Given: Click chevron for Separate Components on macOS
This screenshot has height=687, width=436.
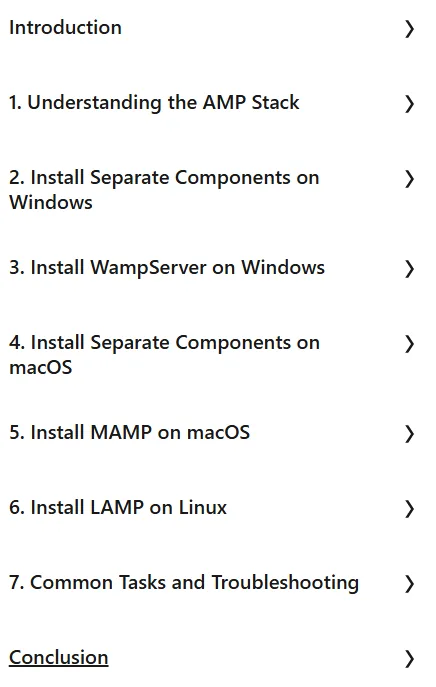Looking at the screenshot, I should tap(409, 344).
